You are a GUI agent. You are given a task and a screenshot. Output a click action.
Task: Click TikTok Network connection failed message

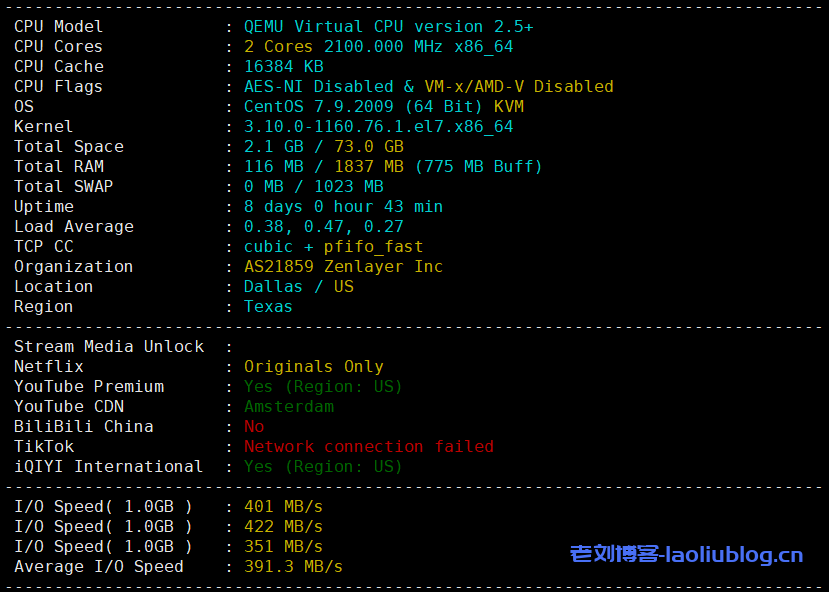click(x=368, y=446)
